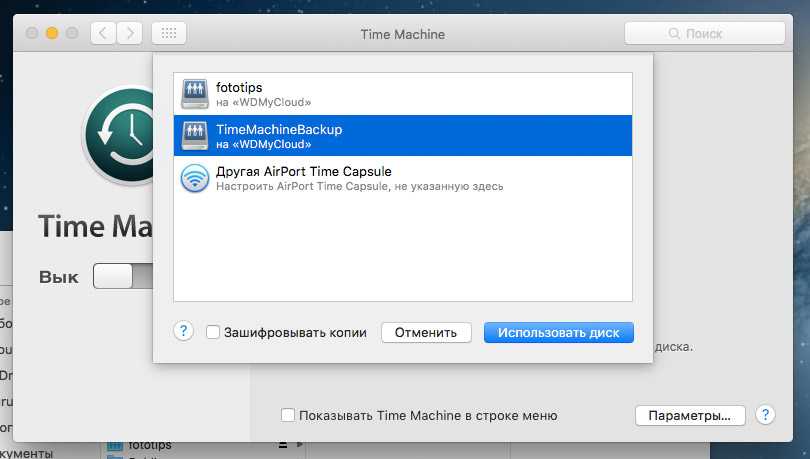
Task: Check Показывать Time Machine в строке меню
Action: (288, 415)
